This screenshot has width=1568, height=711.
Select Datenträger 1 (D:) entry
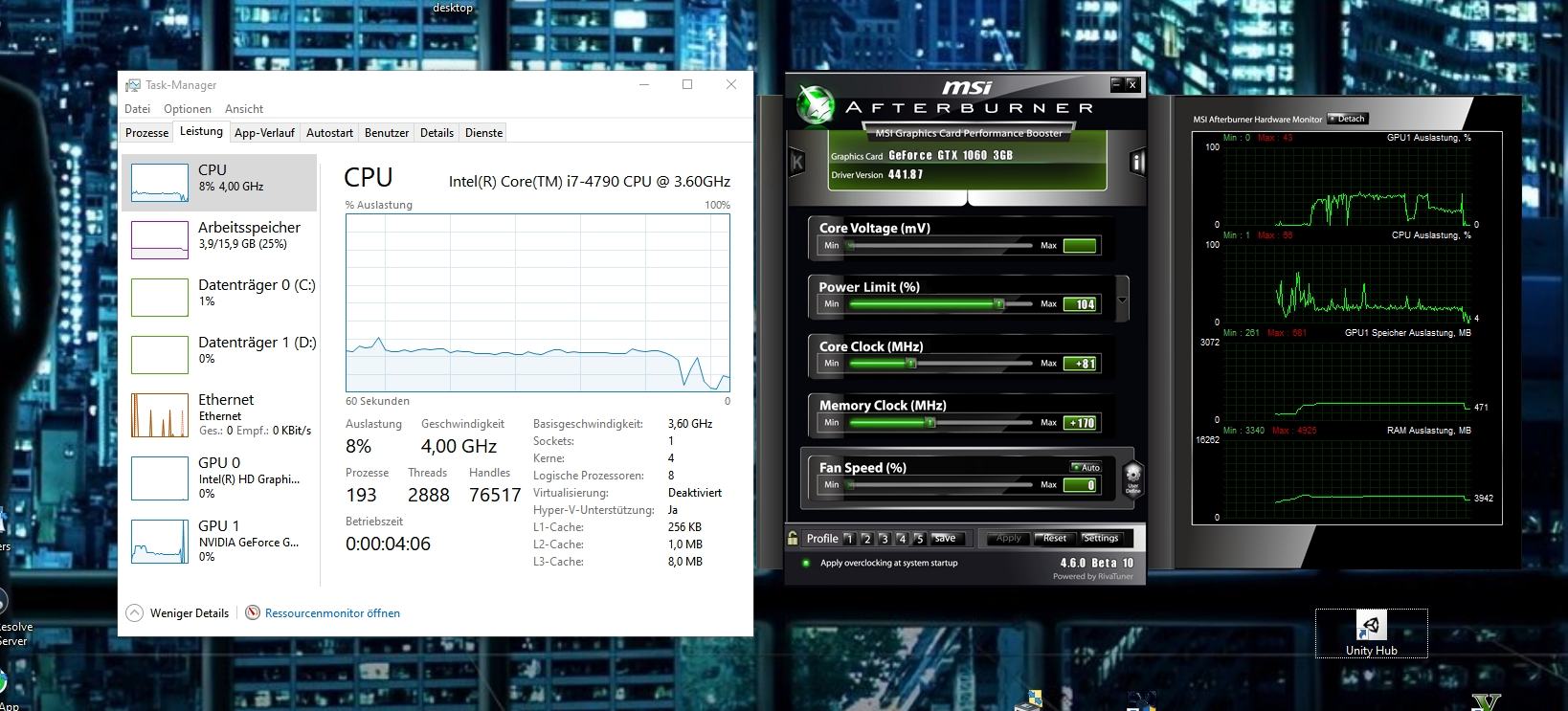[x=220, y=354]
